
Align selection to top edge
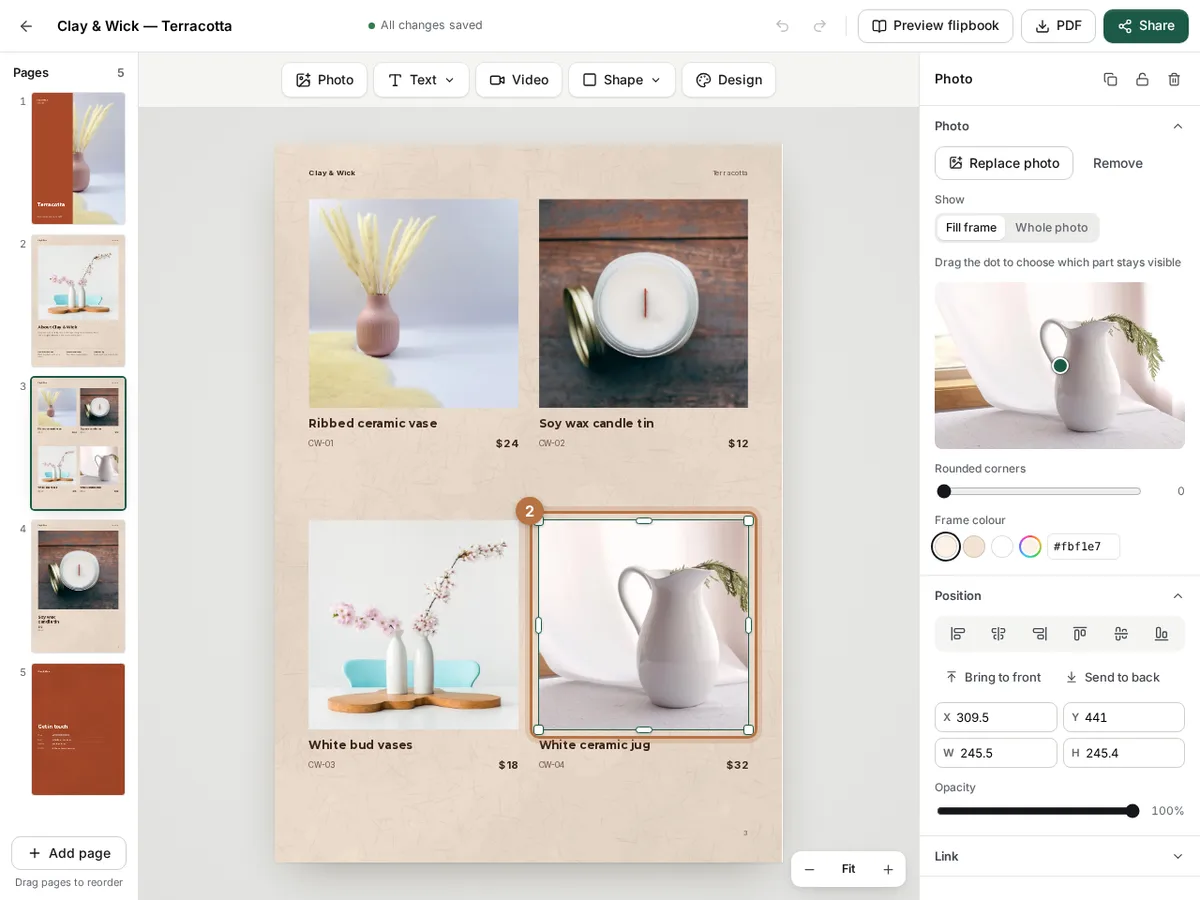[1080, 634]
